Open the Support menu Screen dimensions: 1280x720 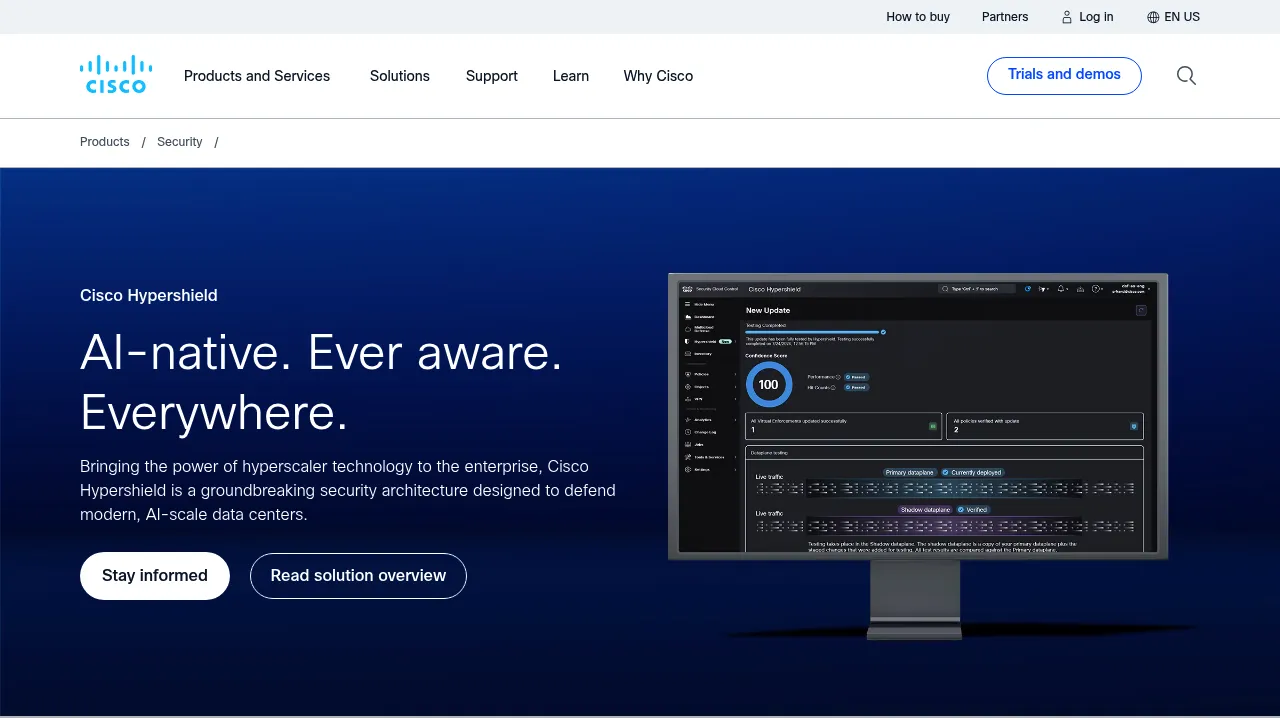[x=492, y=76]
